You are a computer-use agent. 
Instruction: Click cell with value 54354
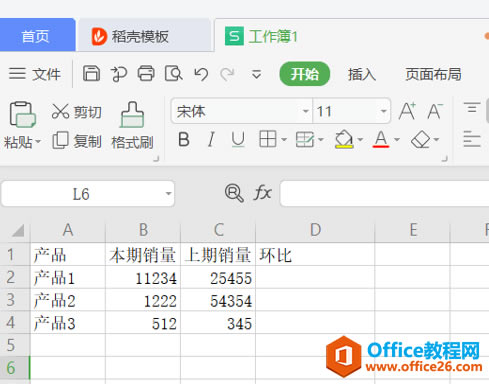click(x=218, y=300)
